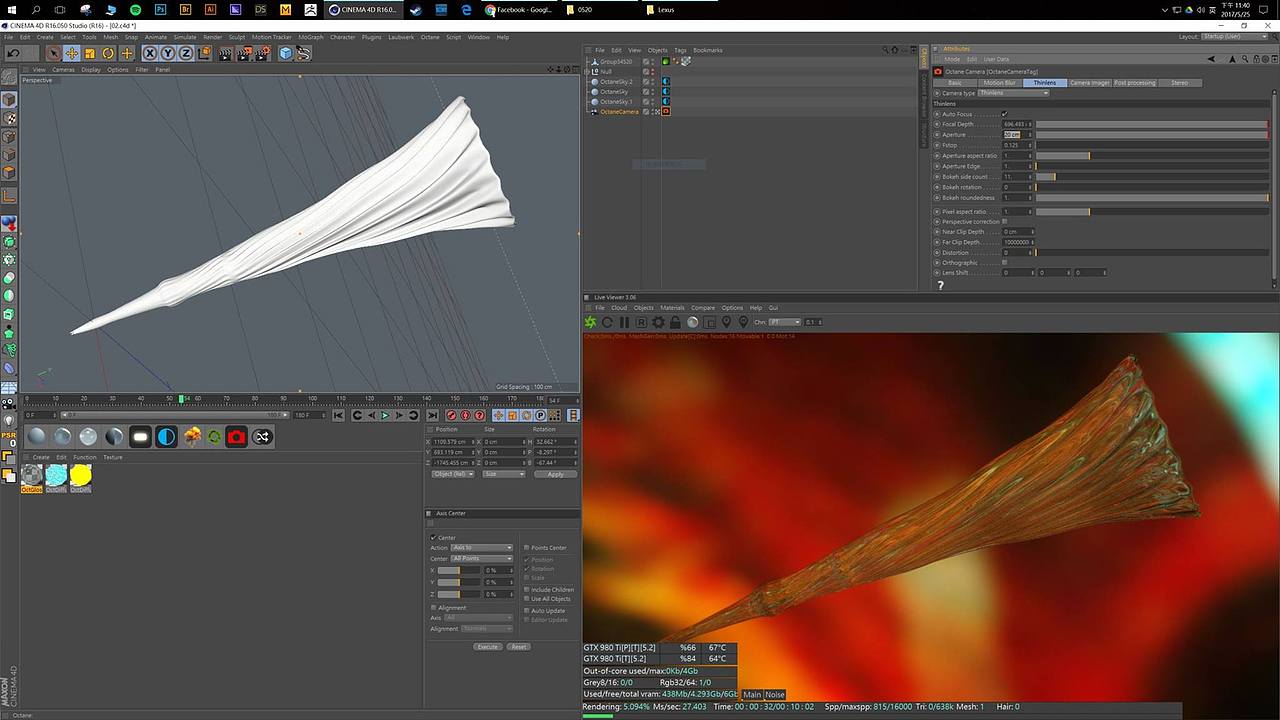Select the Rotate tool

[x=108, y=53]
